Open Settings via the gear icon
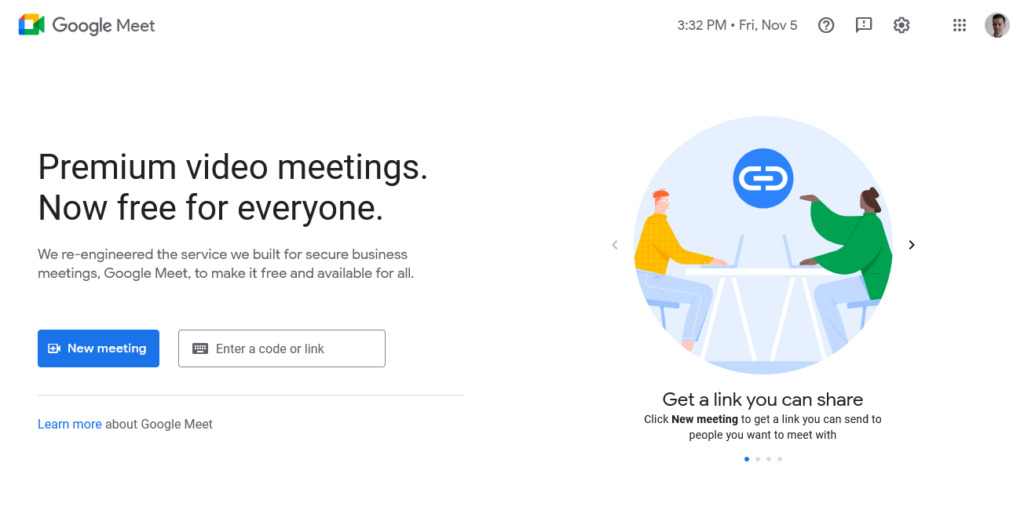Image resolution: width=1024 pixels, height=529 pixels. pyautogui.click(x=901, y=25)
